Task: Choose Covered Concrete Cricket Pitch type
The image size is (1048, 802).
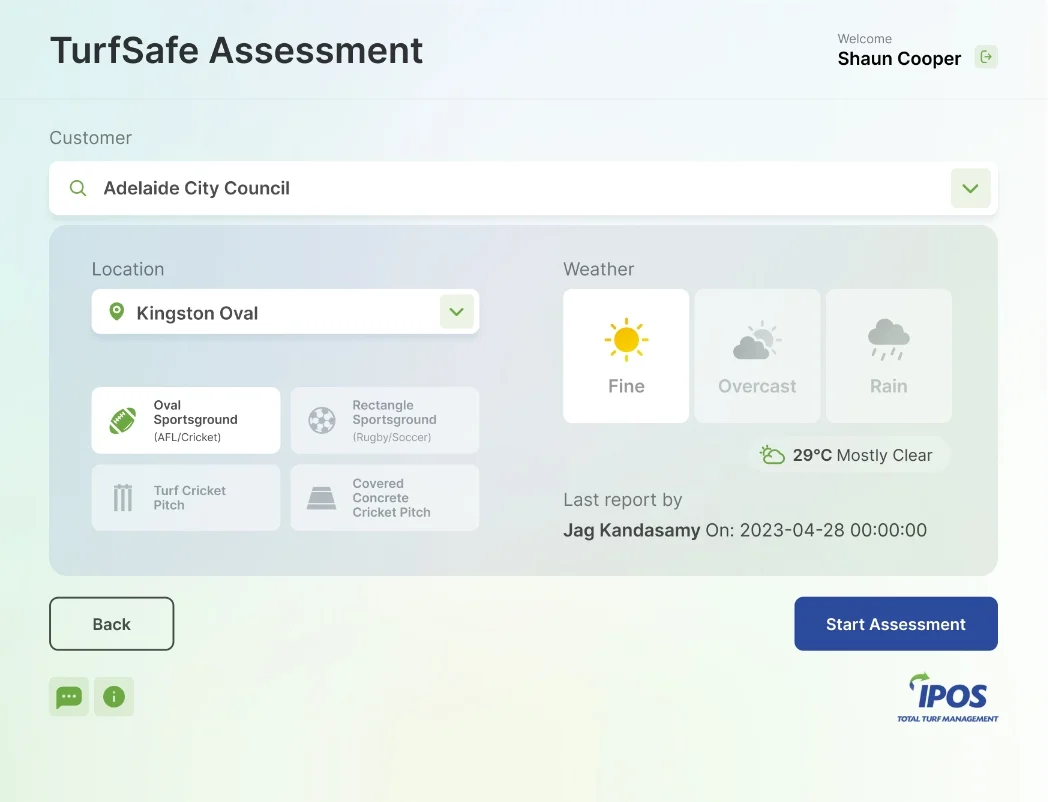Action: pos(385,497)
